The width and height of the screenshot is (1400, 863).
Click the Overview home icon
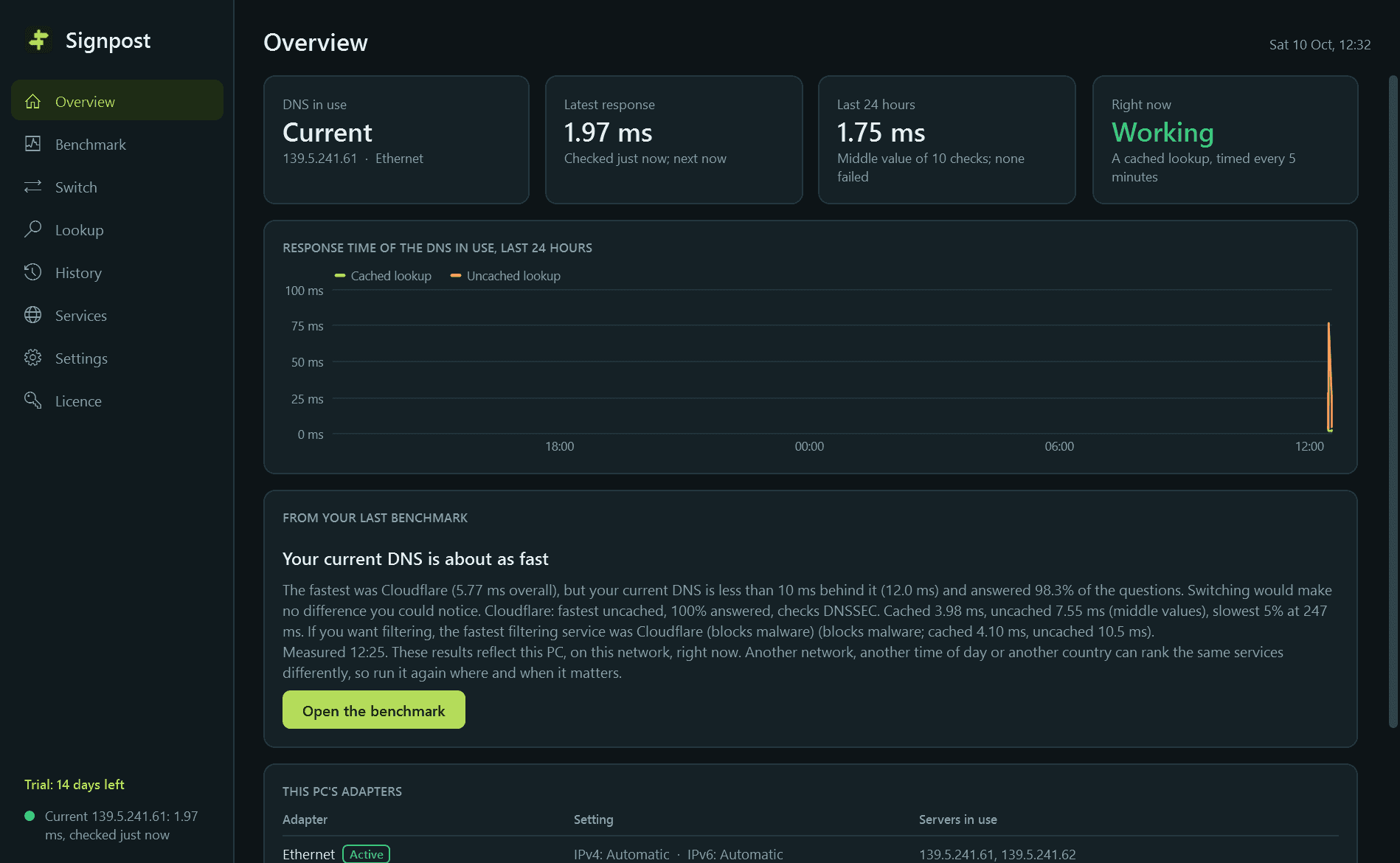click(32, 101)
